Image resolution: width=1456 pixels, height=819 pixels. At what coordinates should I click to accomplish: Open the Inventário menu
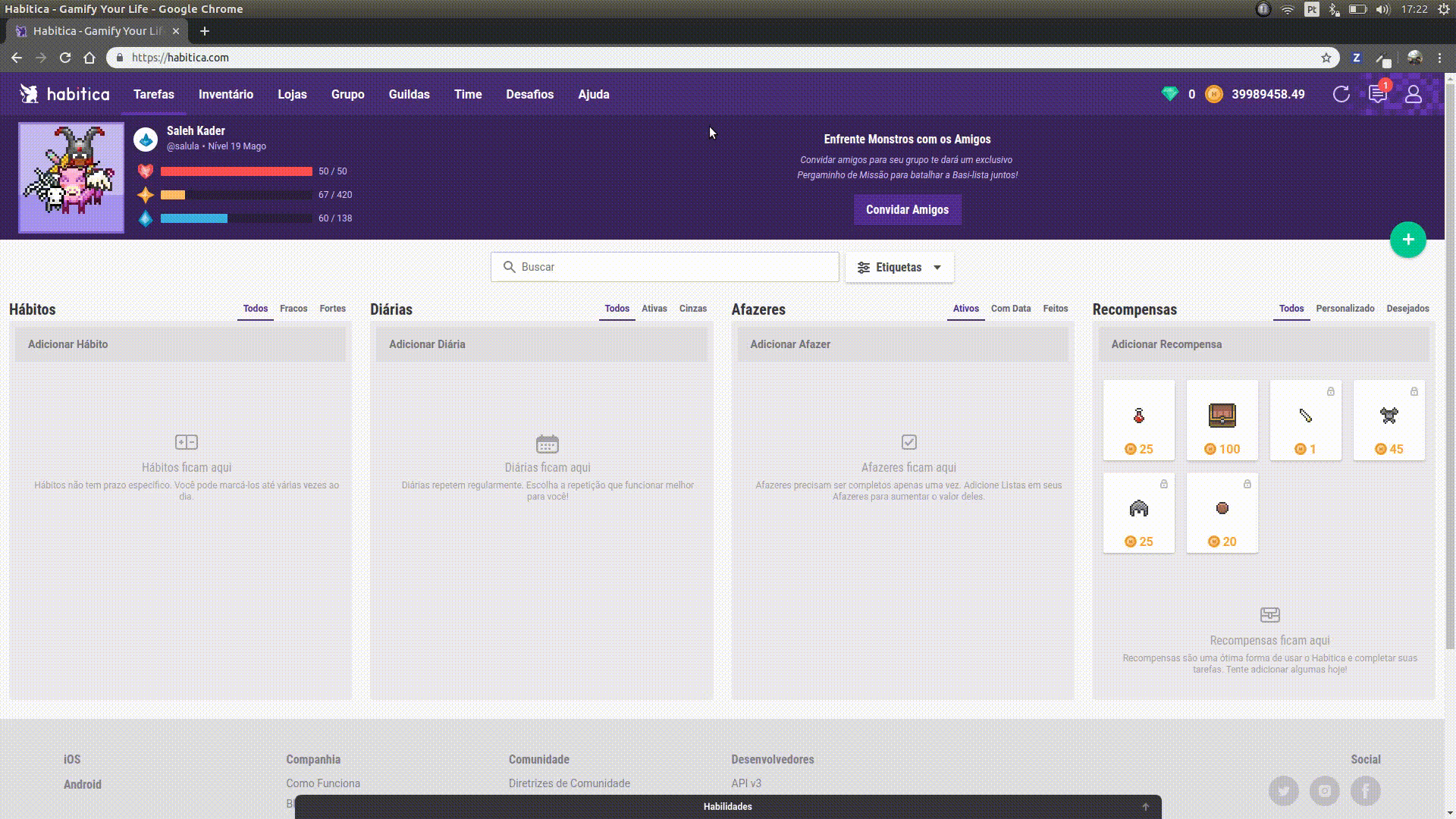click(225, 94)
